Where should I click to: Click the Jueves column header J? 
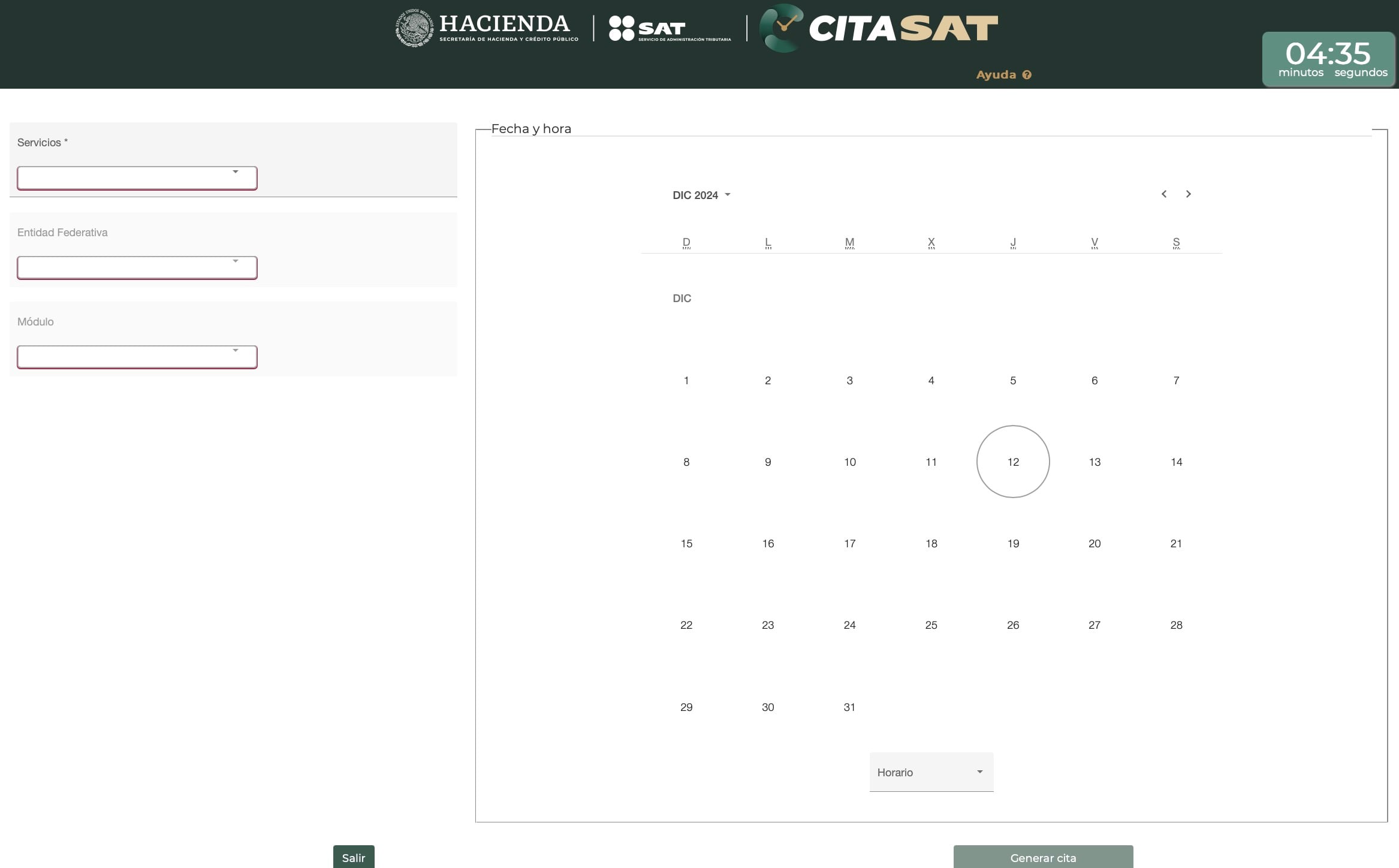point(1012,243)
